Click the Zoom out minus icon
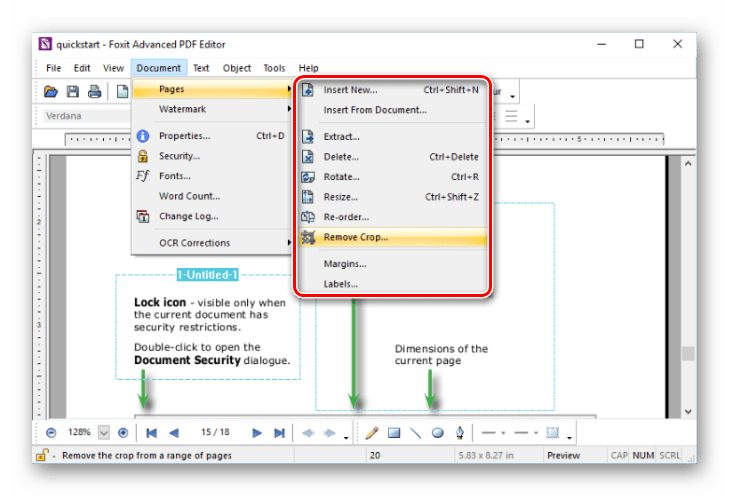The width and height of the screenshot is (729, 496). pyautogui.click(x=51, y=433)
